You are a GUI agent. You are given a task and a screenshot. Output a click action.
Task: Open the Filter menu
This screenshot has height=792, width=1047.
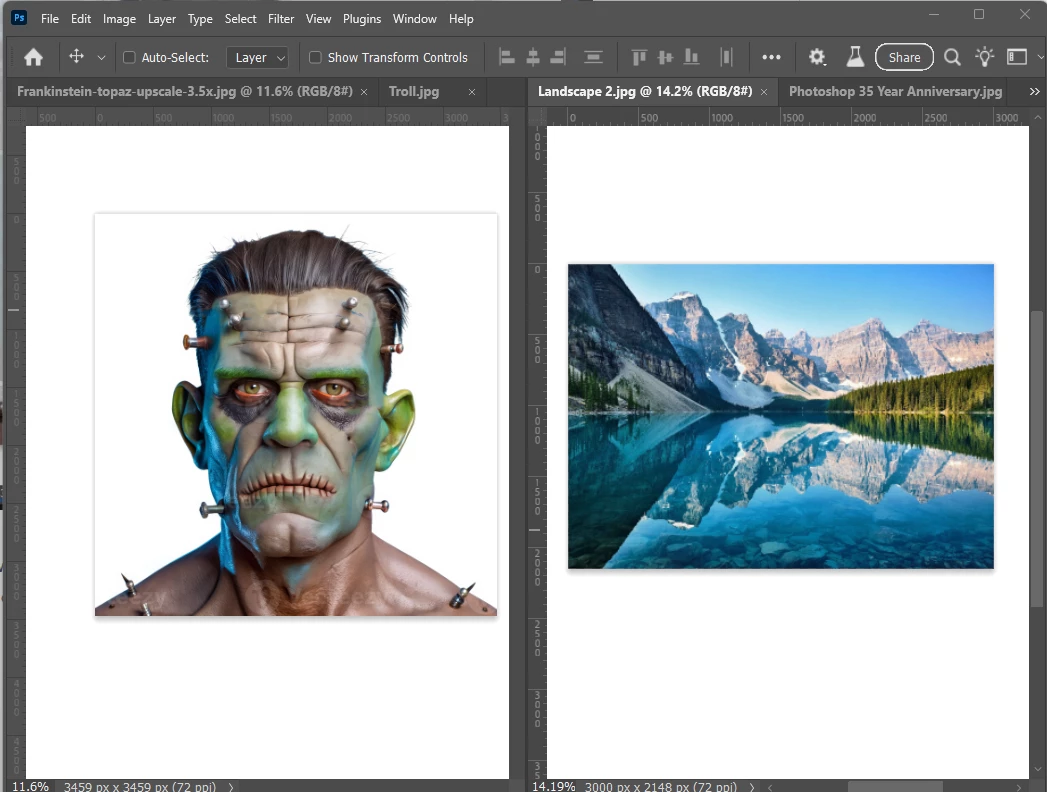(x=281, y=19)
